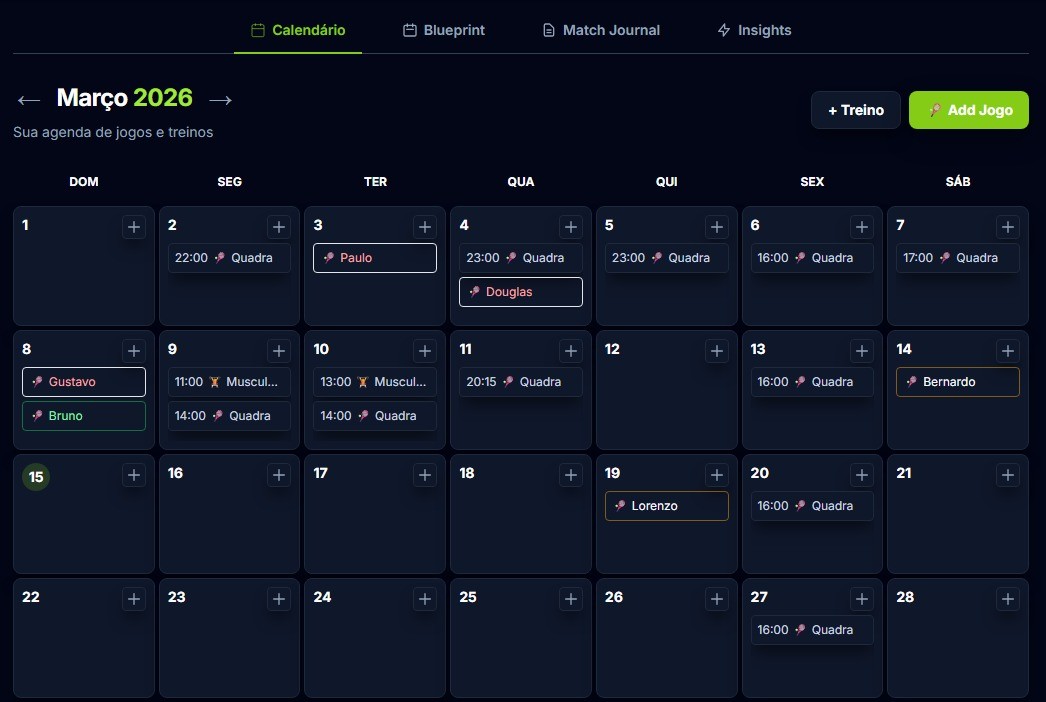Click the + Treino button
Screen dimensions: 1046x702
855,110
